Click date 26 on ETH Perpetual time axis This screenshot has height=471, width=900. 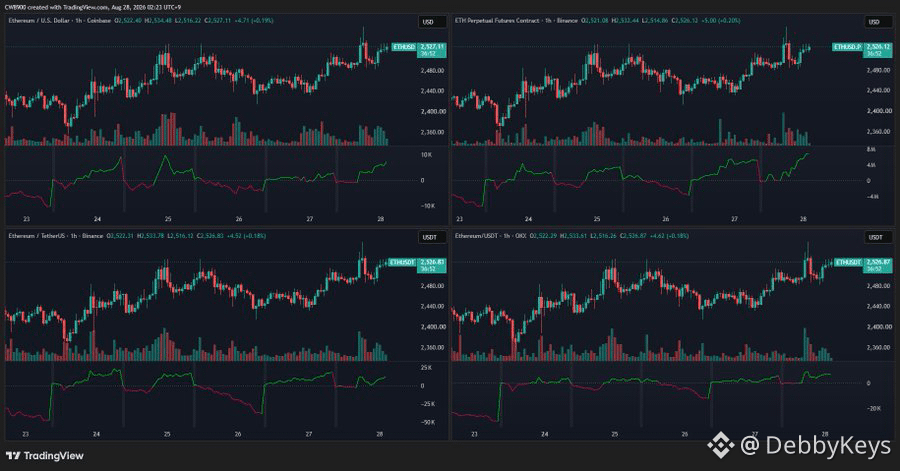[x=666, y=219]
